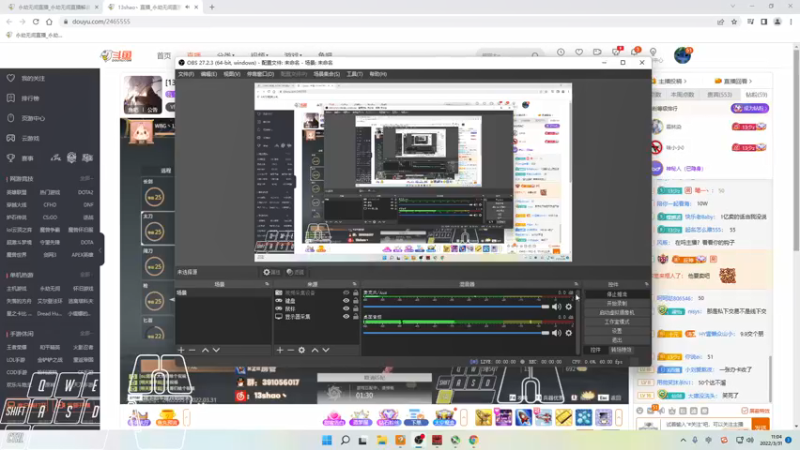Open My Follows heart in Douyu sidebar
The image size is (800, 450).
[x=11, y=78]
